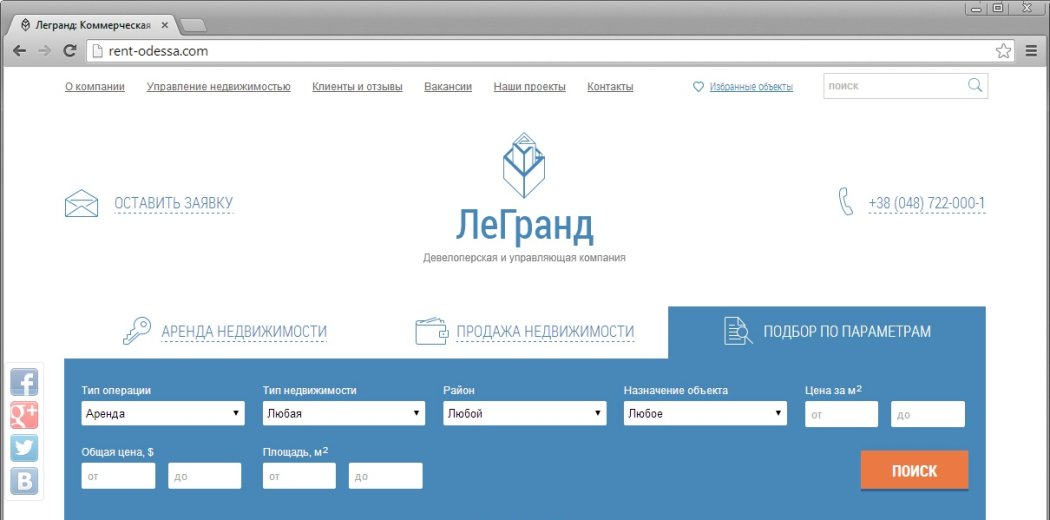Open the Chrome hamburger menu
This screenshot has height=520, width=1050.
(x=1031, y=50)
